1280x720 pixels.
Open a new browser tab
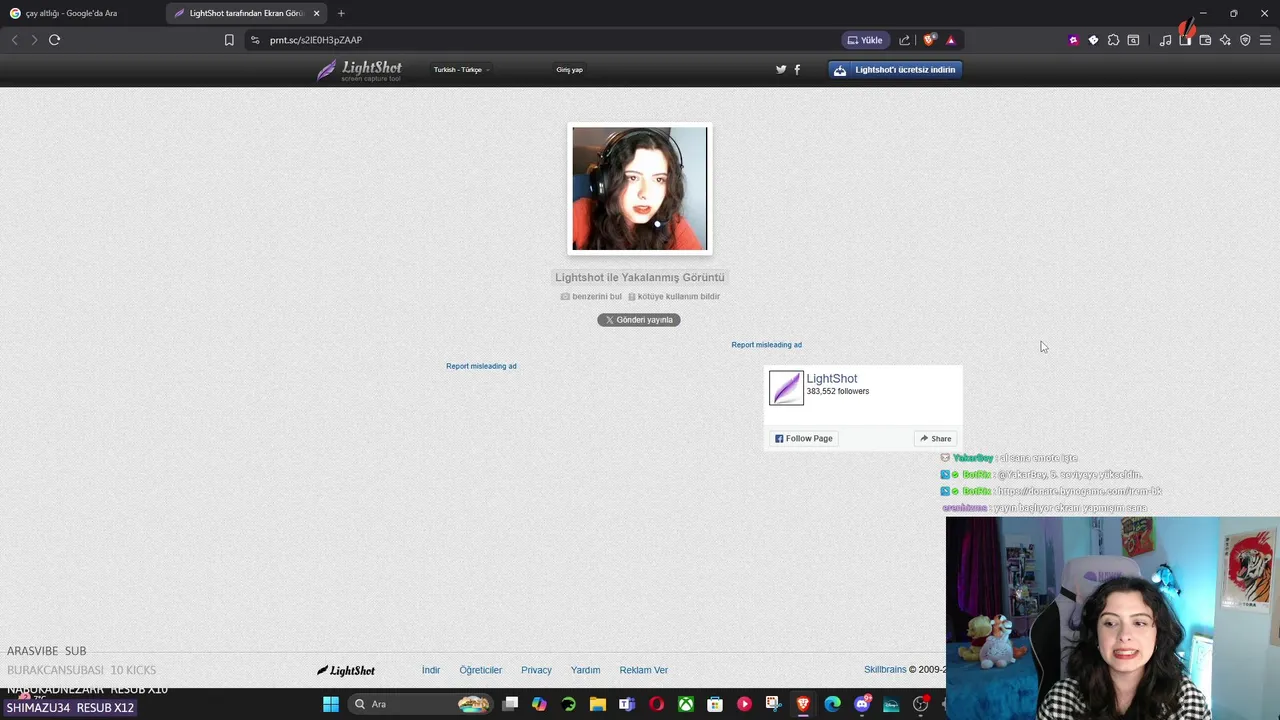click(341, 13)
